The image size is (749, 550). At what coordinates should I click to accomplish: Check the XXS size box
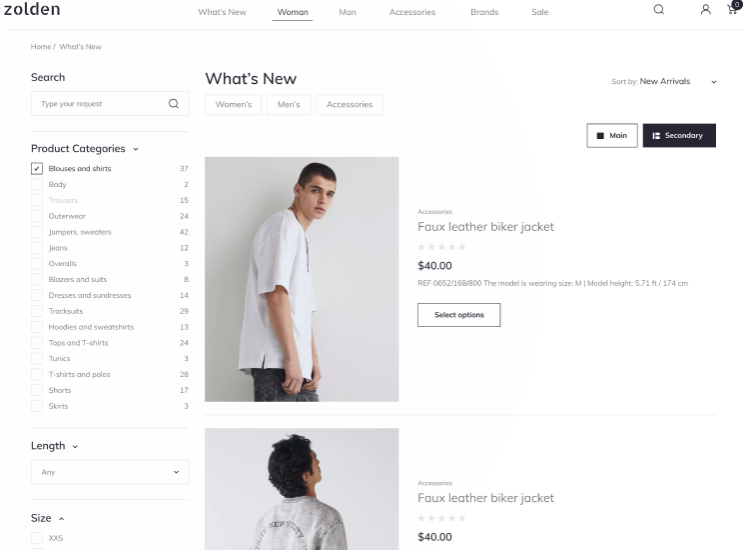37,538
